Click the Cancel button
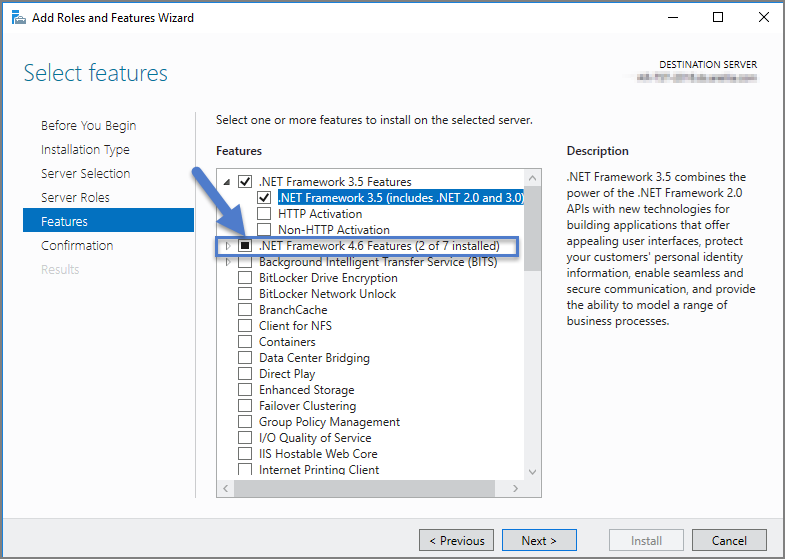This screenshot has height=559, width=785. pos(729,540)
